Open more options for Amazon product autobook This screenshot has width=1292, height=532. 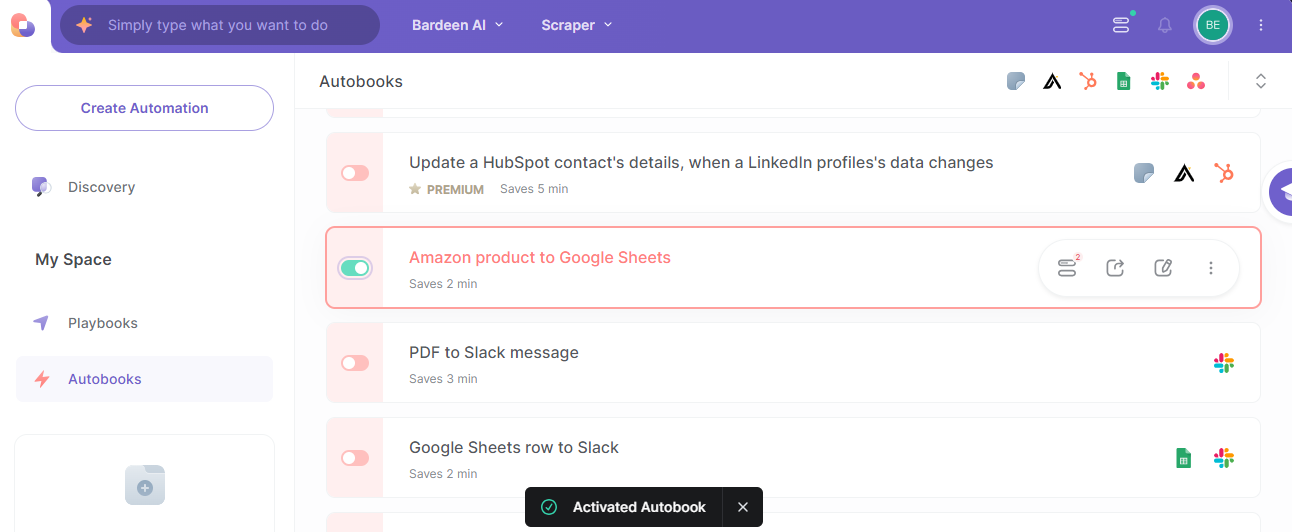1211,267
